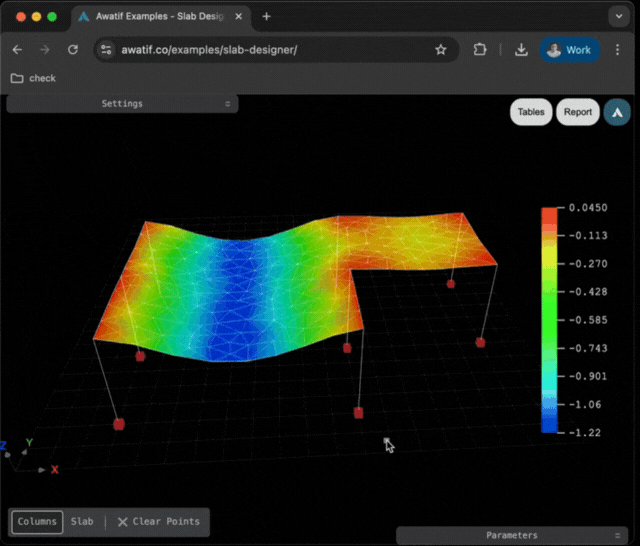Click the red color at the legend top
Viewport: 640px width, 546px height.
549,215
